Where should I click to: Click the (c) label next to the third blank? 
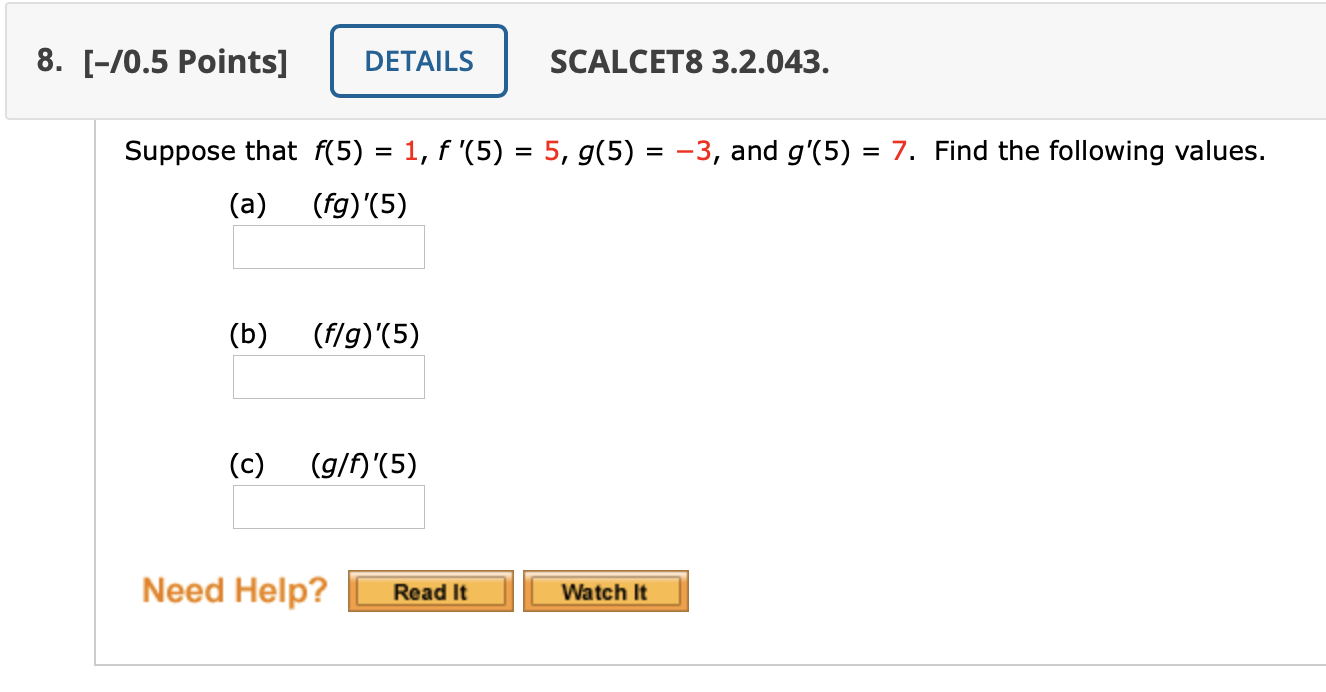click(x=250, y=464)
